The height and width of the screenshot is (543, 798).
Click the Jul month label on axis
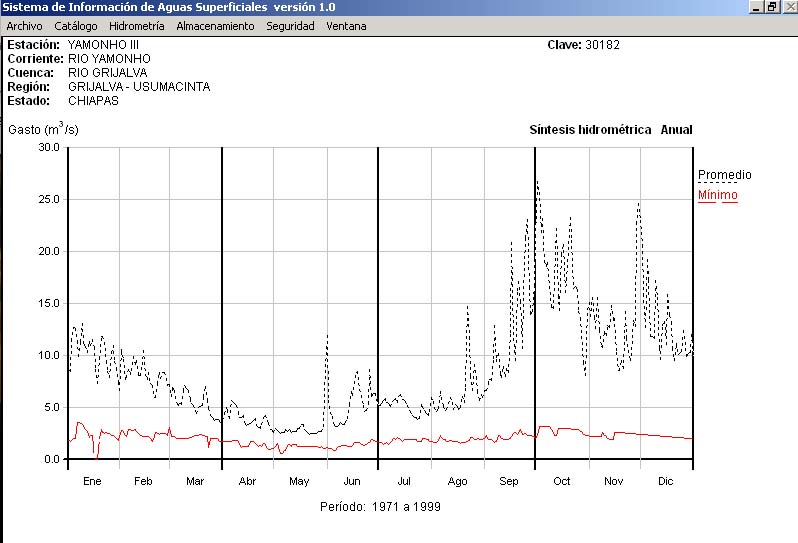tap(403, 482)
